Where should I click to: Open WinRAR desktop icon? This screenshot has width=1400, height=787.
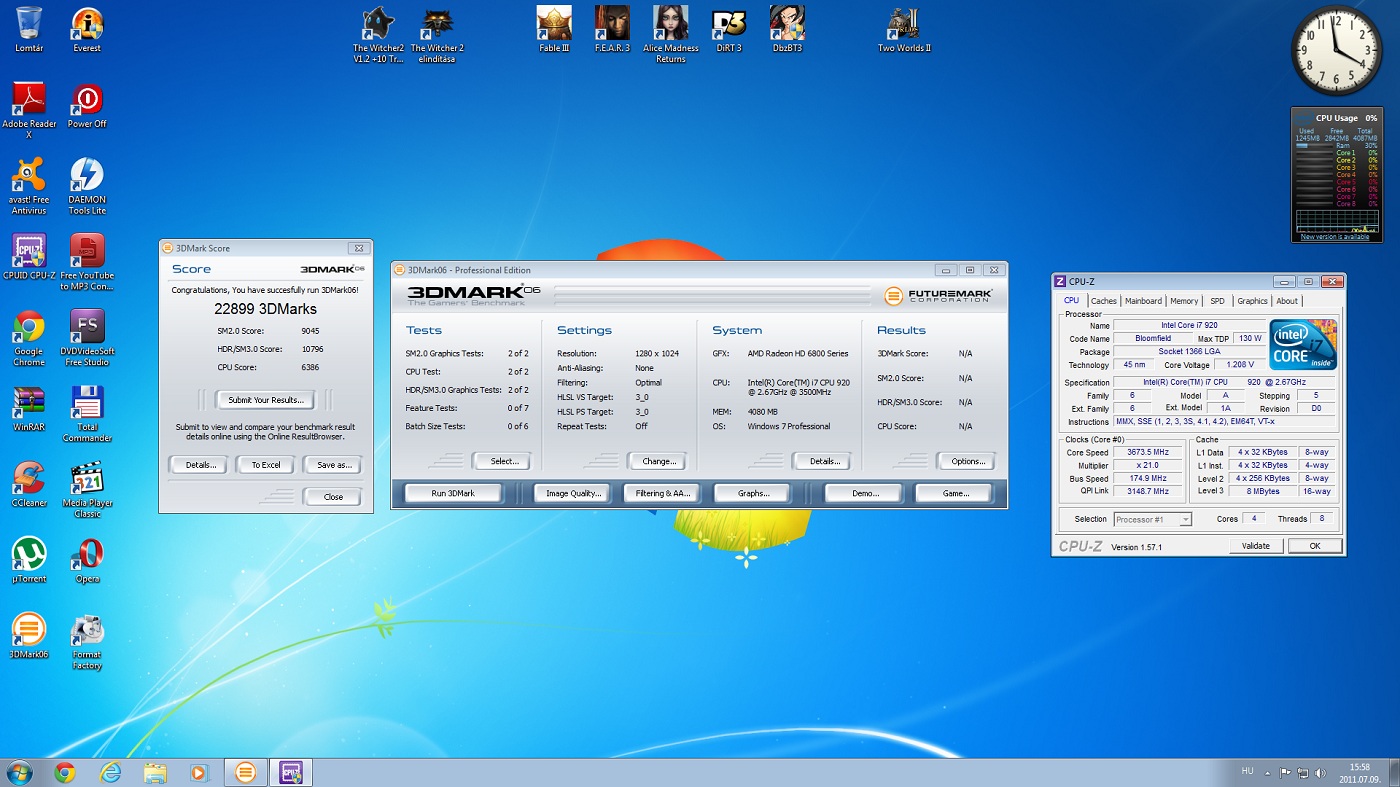[x=29, y=409]
